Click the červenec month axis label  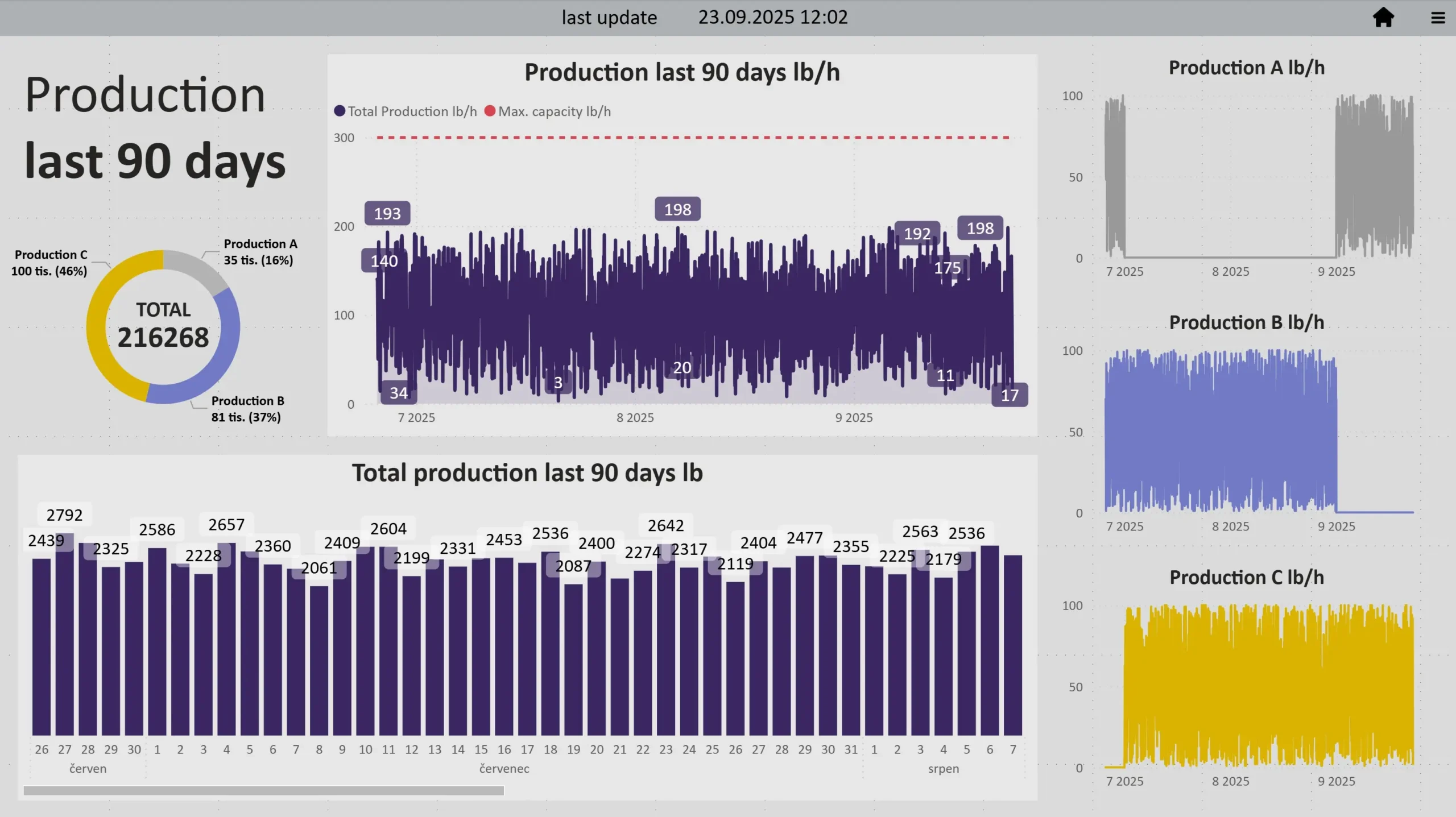tap(504, 769)
